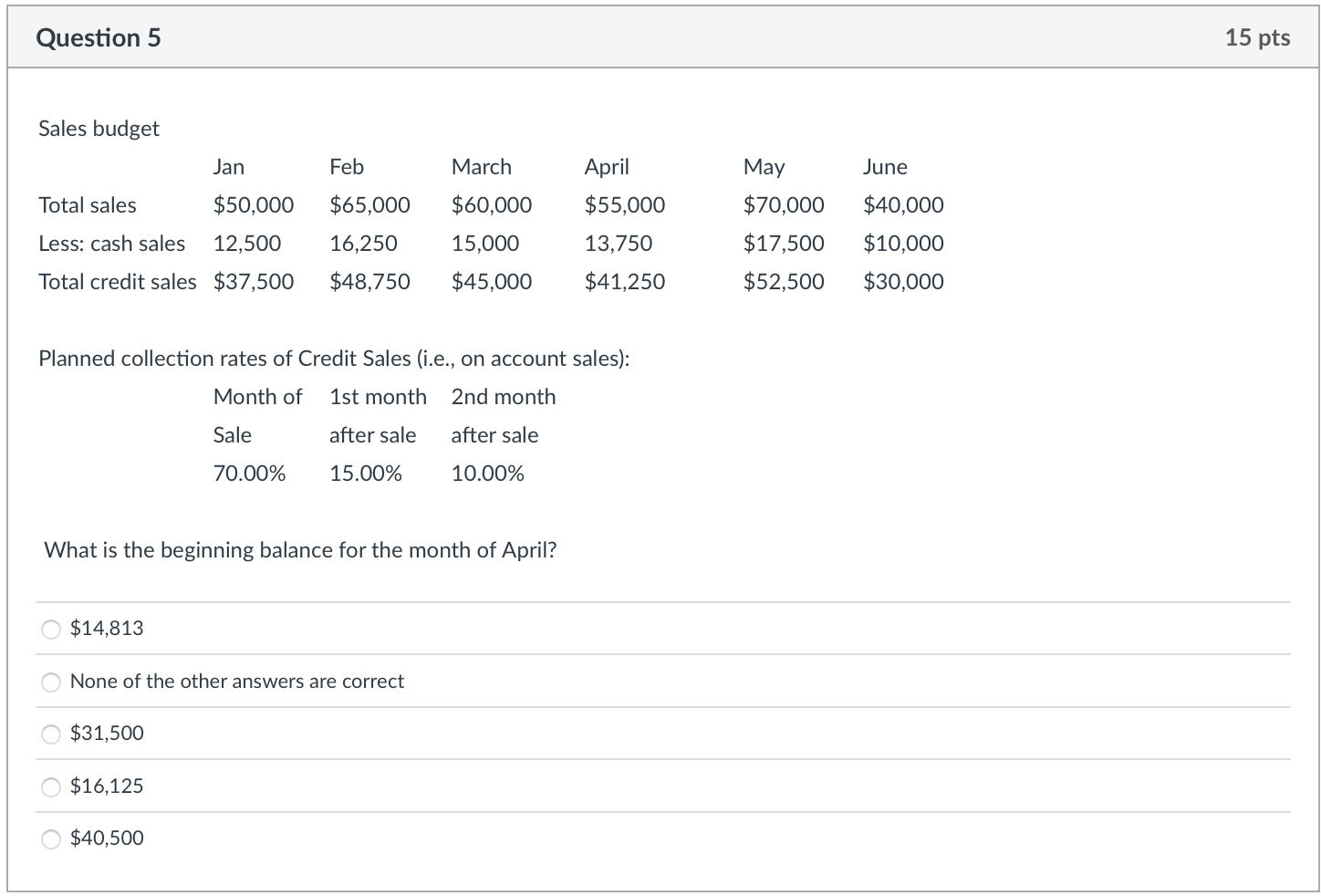Click the June total credit sales $30,000
Screen dimensions: 1321x896
[x=903, y=282]
